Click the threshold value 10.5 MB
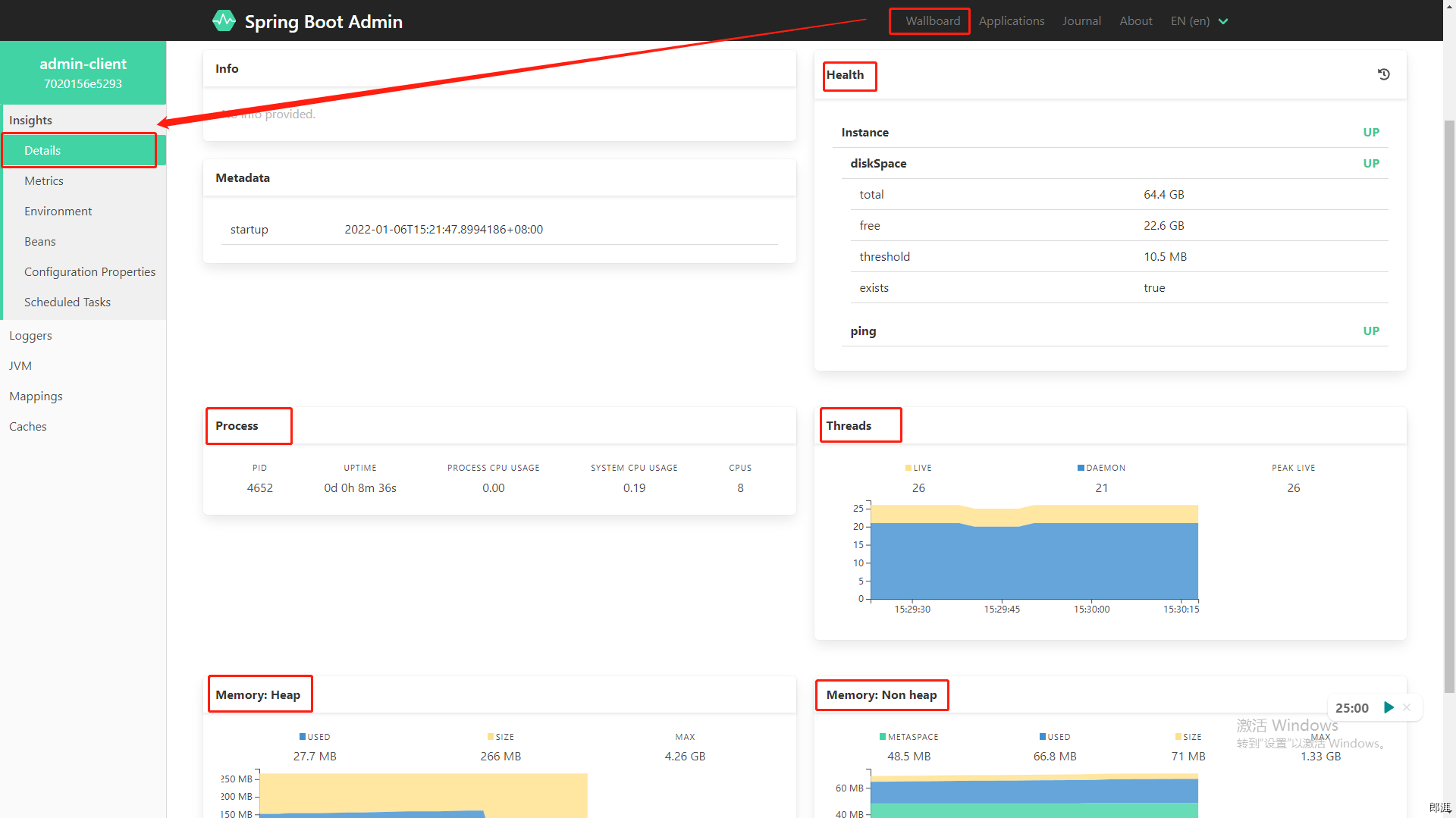Screen dimensions: 1456x818 coord(1166,256)
